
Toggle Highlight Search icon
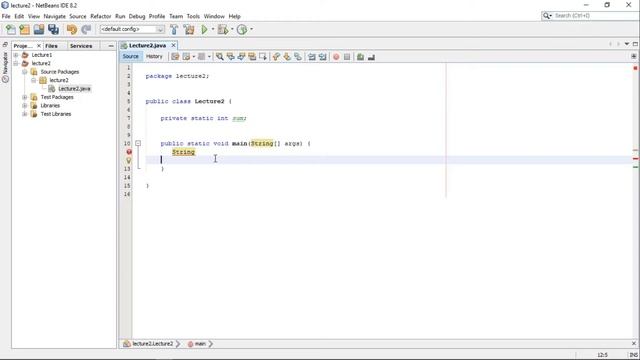coord(252,57)
